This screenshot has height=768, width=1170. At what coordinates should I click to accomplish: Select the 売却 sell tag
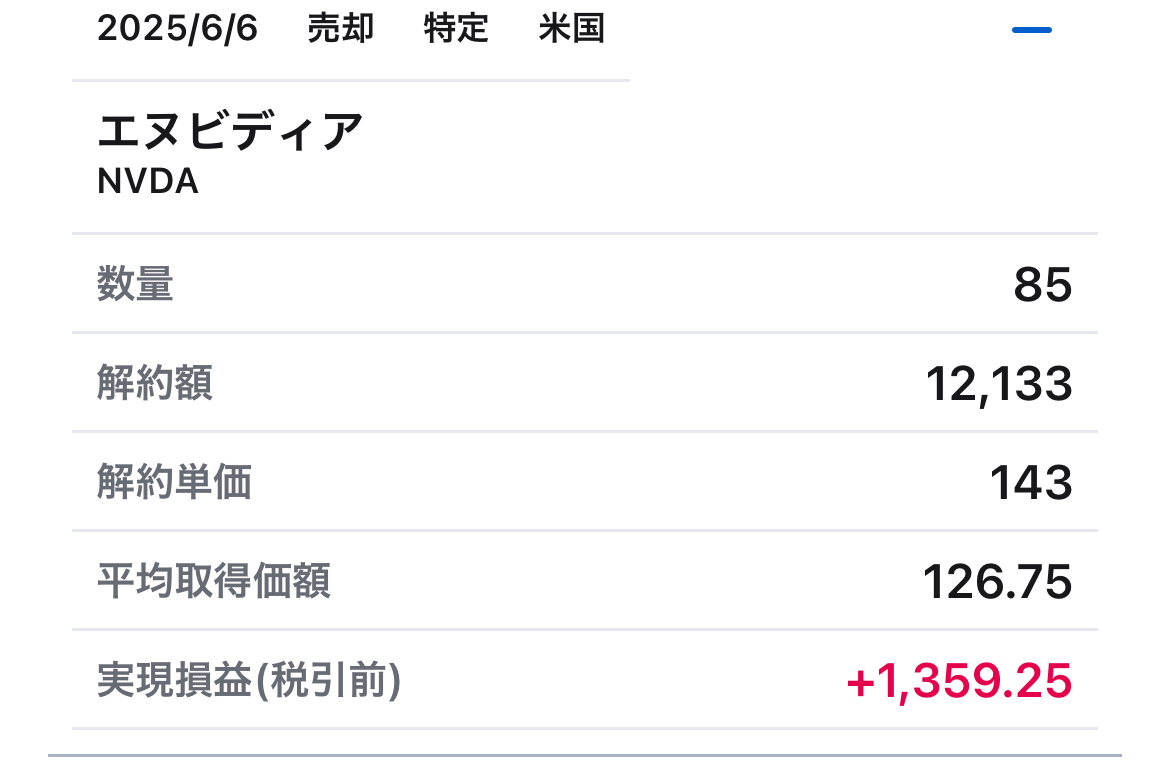[340, 29]
